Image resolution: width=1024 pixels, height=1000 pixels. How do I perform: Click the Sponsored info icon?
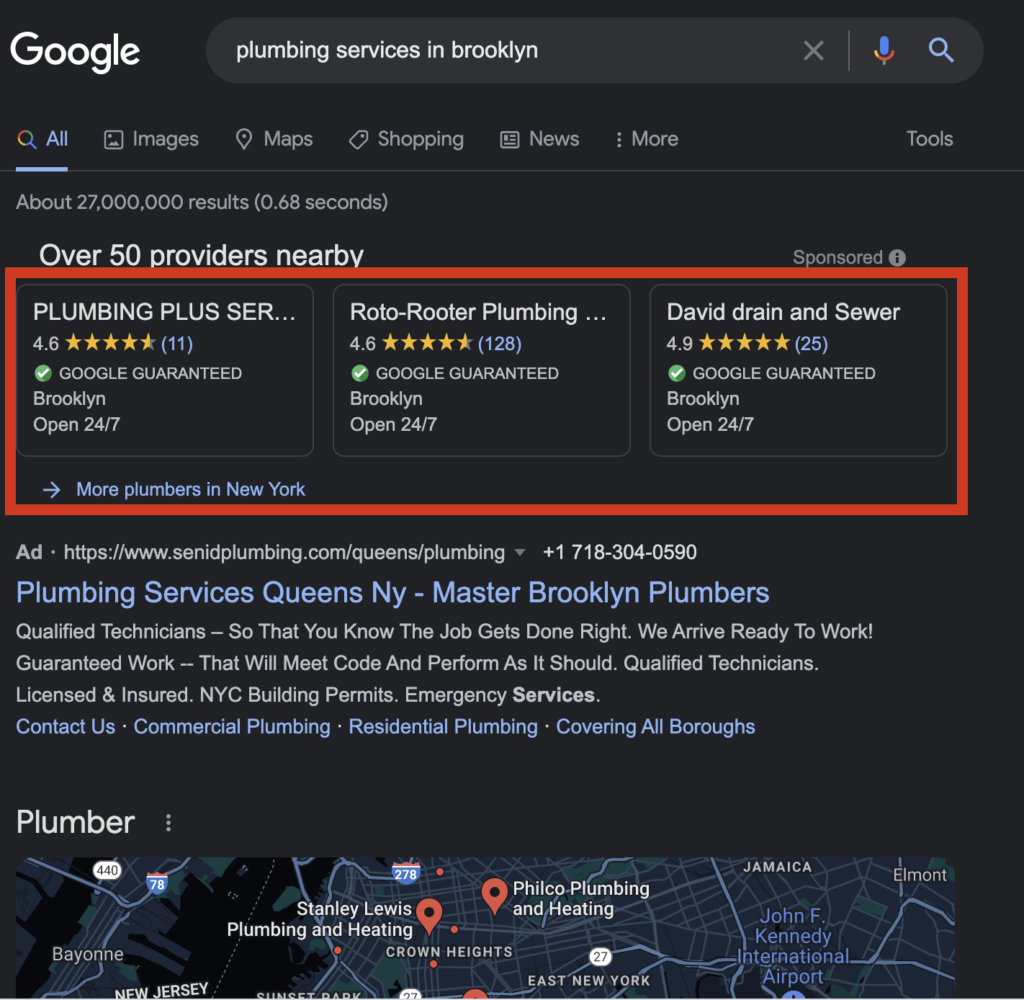click(897, 257)
